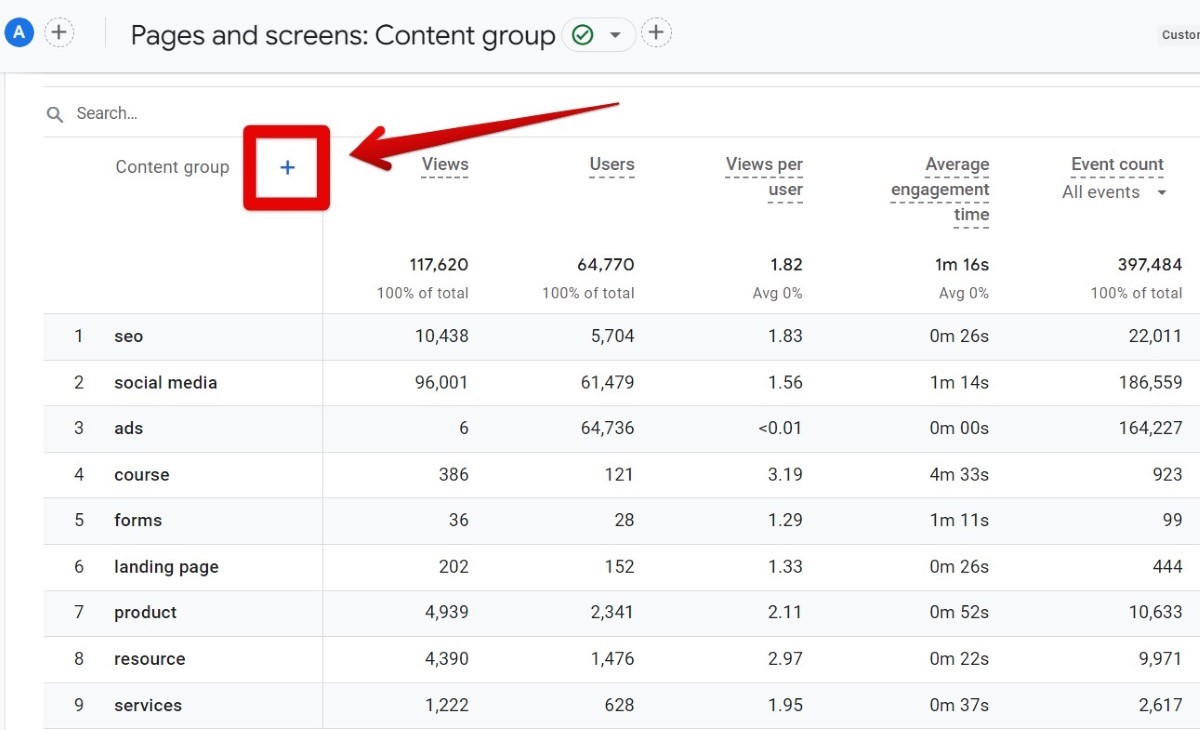1200x730 pixels.
Task: Click the total users value 64,770
Action: 606,265
